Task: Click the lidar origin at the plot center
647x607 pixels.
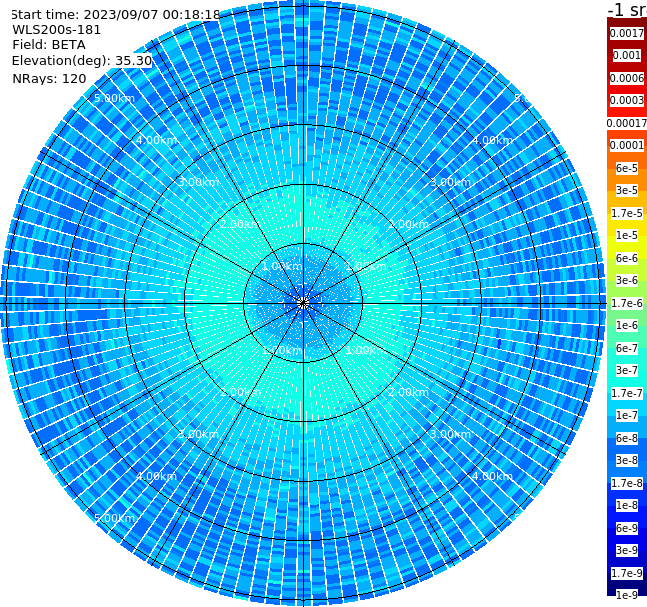Action: (303, 303)
